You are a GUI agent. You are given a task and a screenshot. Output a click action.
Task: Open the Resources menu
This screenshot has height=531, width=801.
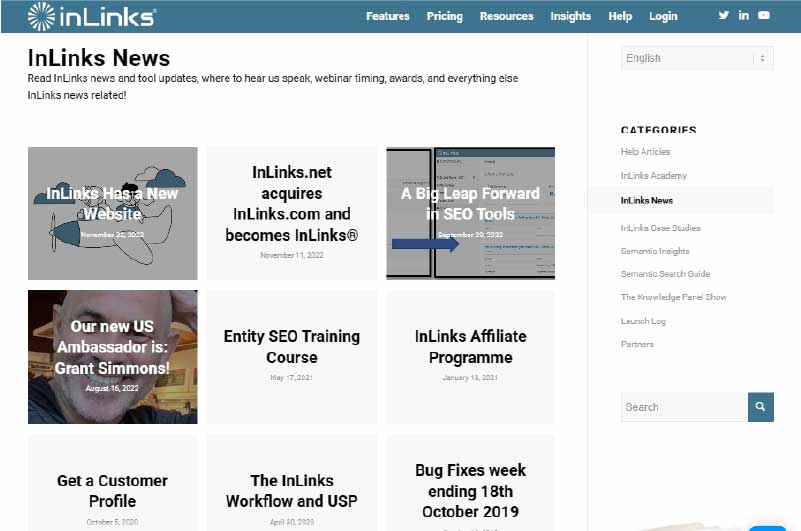506,16
